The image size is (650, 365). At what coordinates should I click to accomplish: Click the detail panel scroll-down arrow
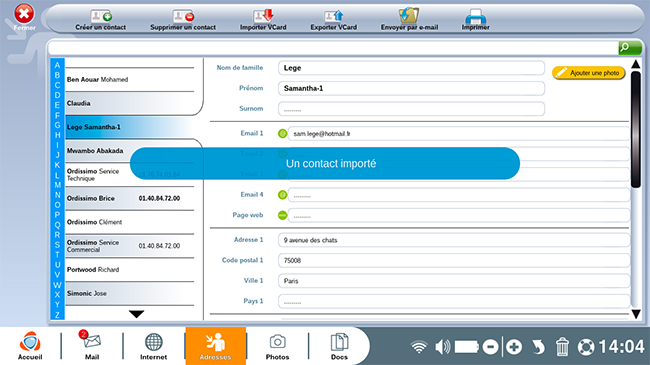[636, 314]
